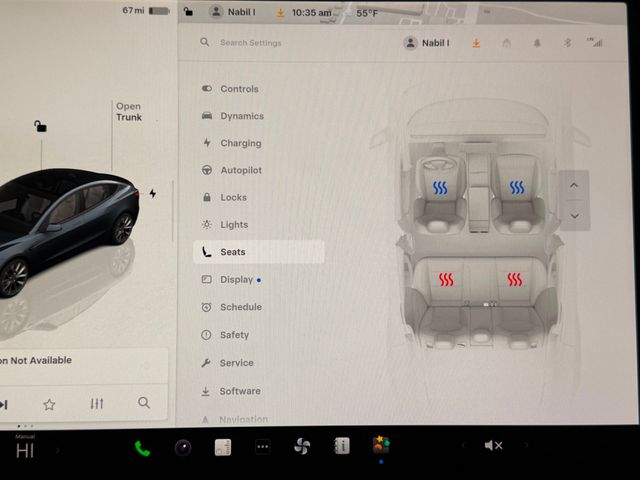Tap the muted volume speaker control
This screenshot has height=480, width=640.
[493, 446]
